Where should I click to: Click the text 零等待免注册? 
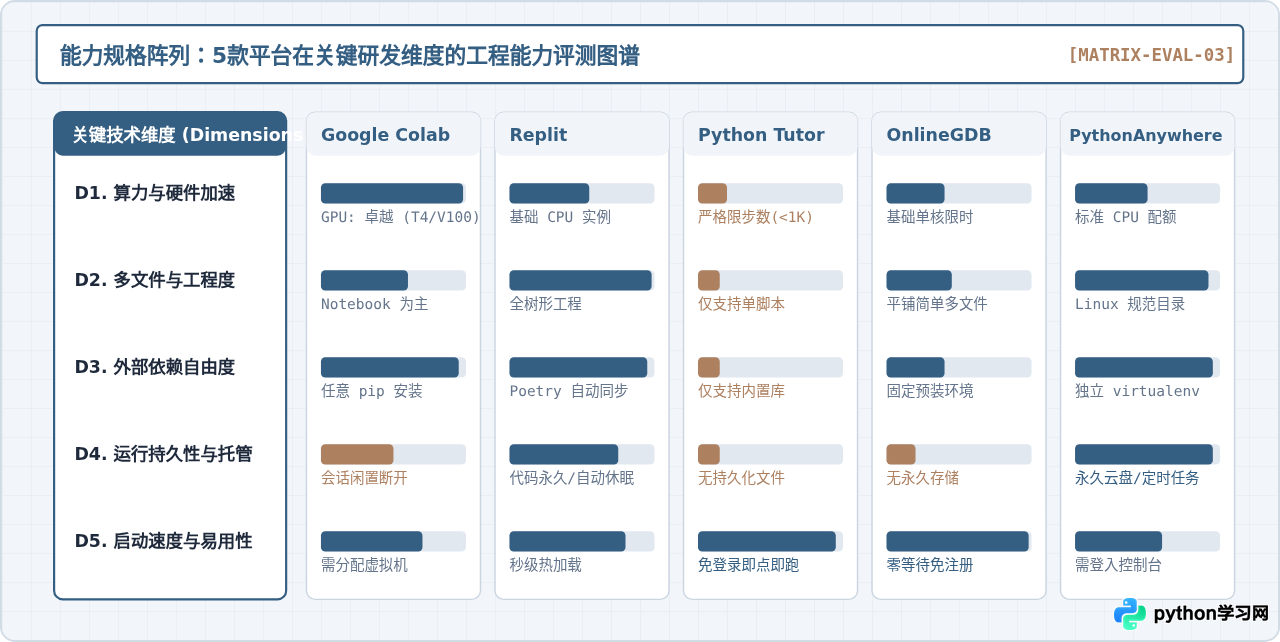pyautogui.click(x=930, y=565)
